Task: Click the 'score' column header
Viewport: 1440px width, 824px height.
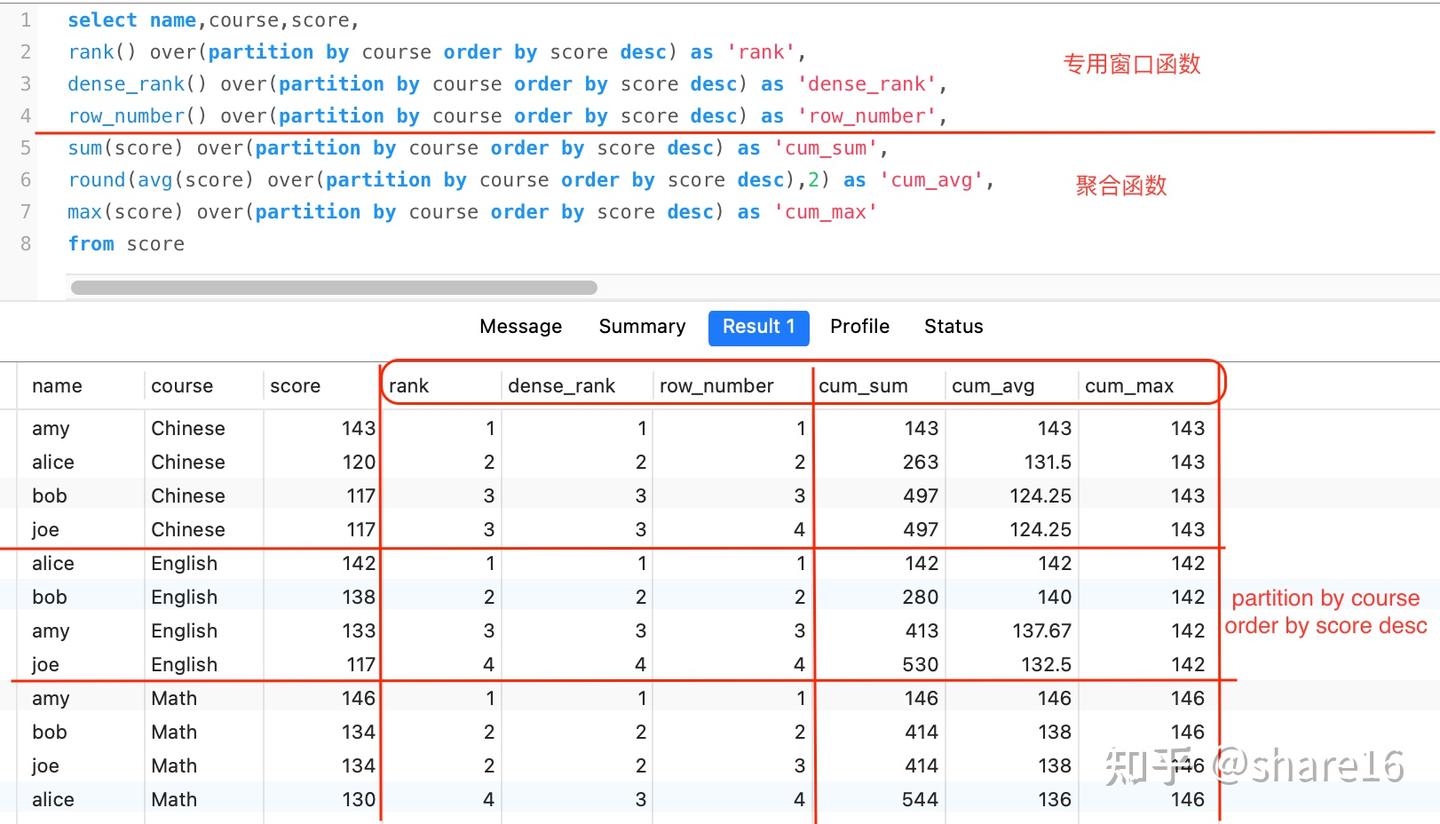Action: pyautogui.click(x=295, y=386)
